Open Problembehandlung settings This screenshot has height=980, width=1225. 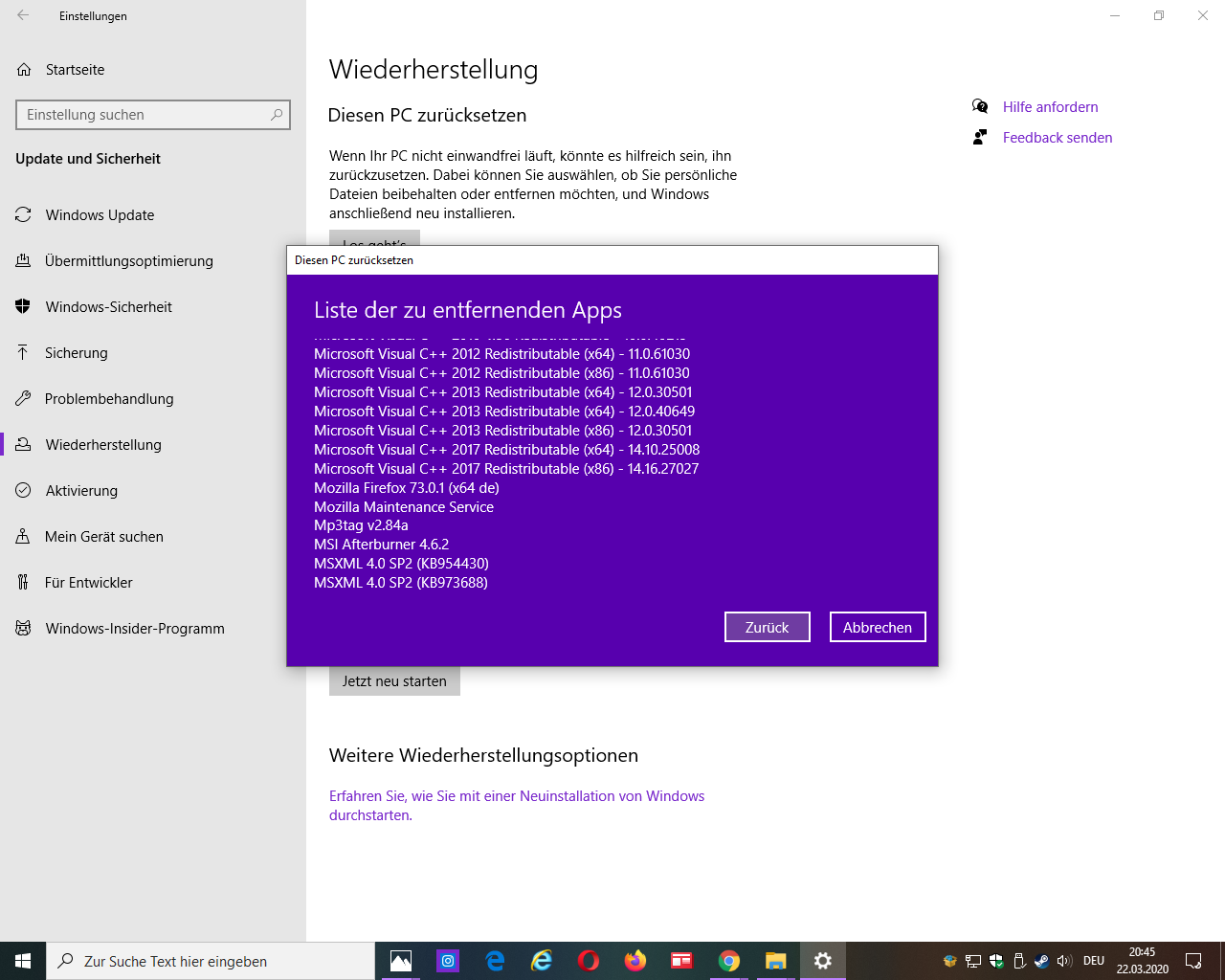109,399
